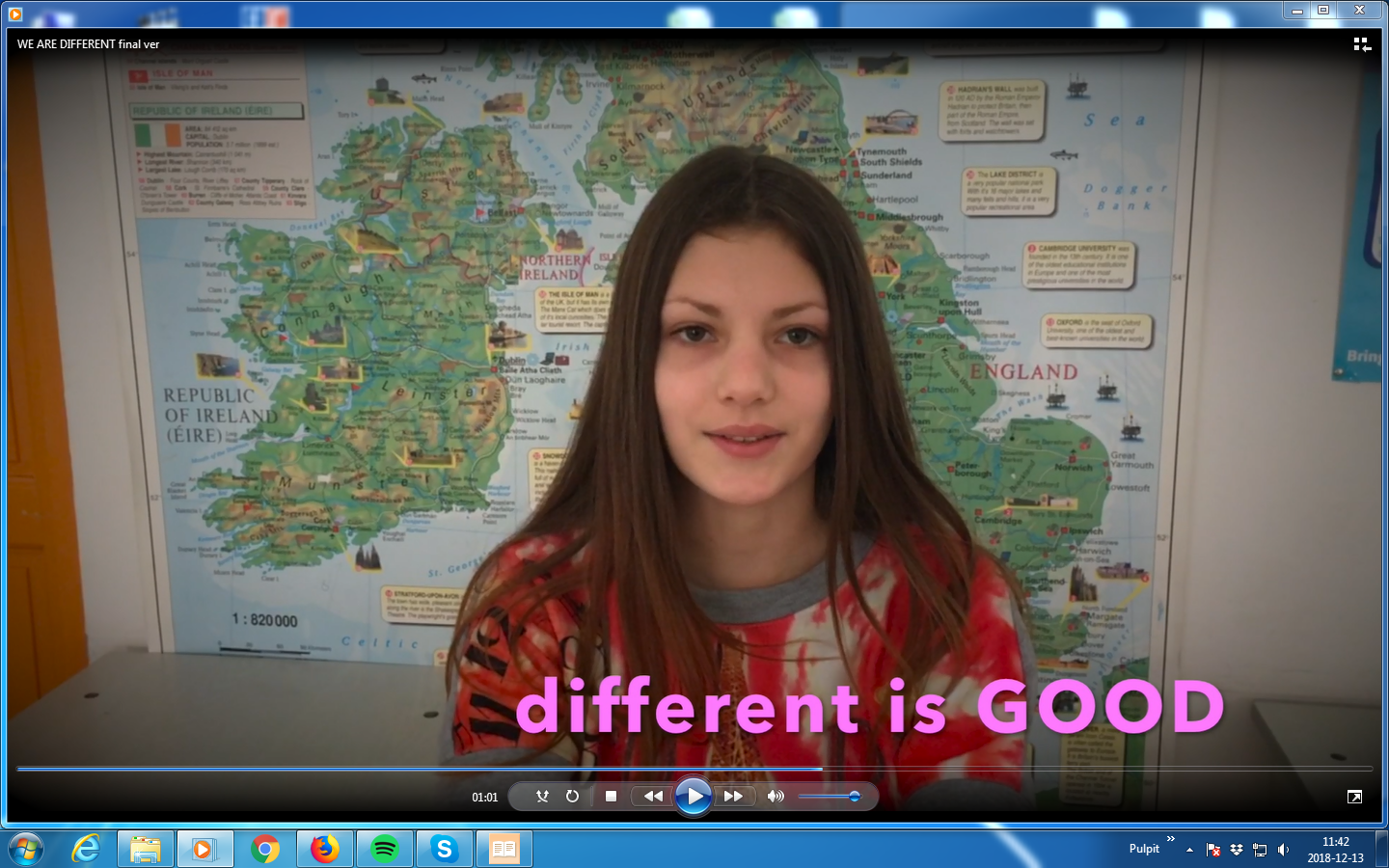
Task: Click the Media Player title bar icon
Action: click(14, 14)
